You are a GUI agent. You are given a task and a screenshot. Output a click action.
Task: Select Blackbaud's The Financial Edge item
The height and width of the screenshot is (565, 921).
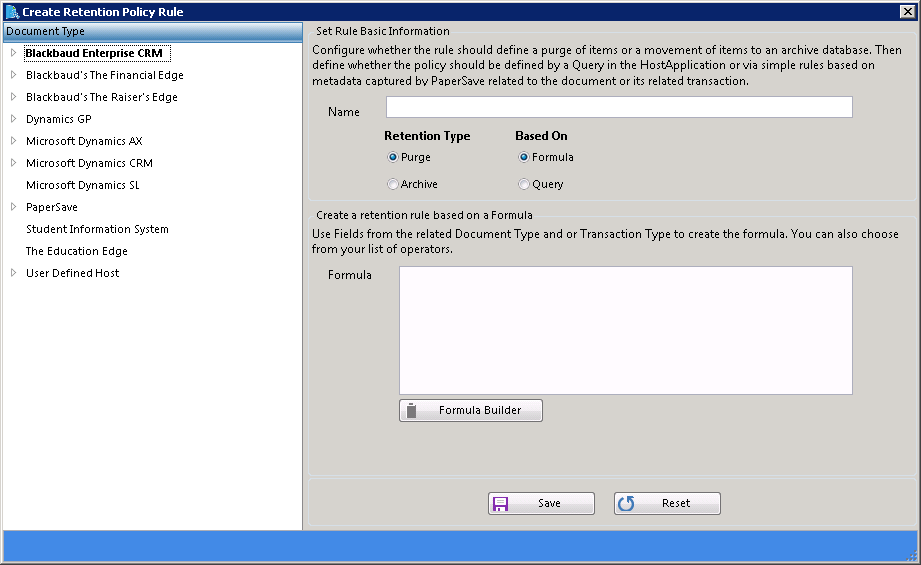pyautogui.click(x=105, y=75)
